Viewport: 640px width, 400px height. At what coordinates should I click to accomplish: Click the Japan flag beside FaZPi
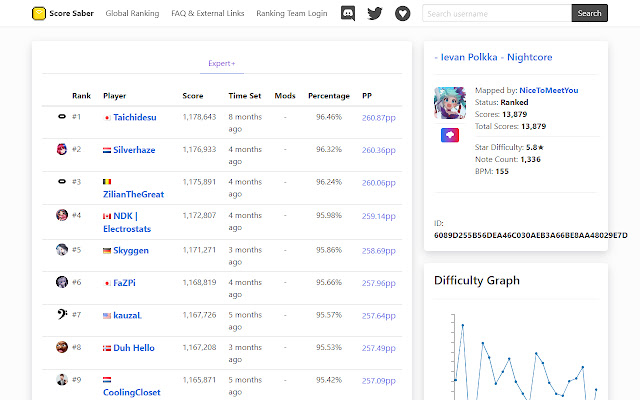107,283
